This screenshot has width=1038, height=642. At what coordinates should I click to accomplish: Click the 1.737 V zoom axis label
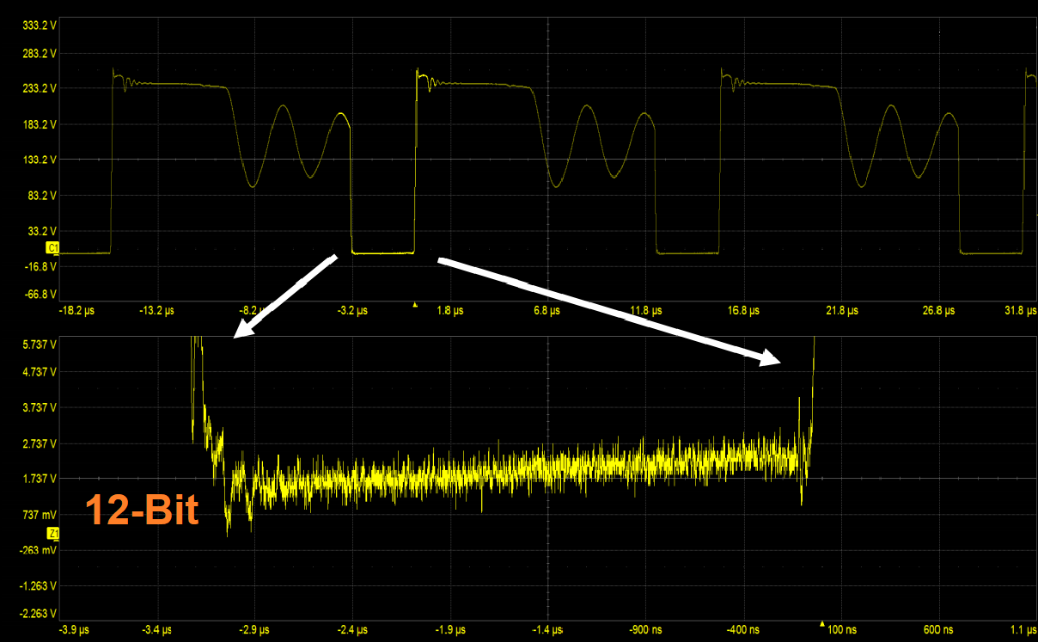click(39, 479)
